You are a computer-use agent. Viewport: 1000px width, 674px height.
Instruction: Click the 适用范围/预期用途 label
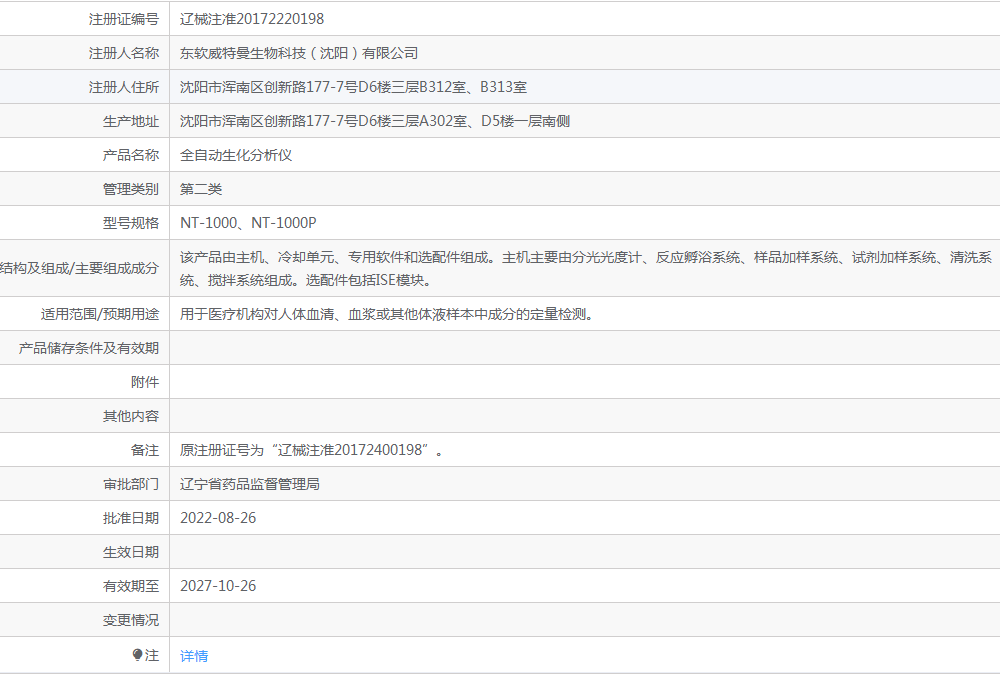click(x=100, y=314)
